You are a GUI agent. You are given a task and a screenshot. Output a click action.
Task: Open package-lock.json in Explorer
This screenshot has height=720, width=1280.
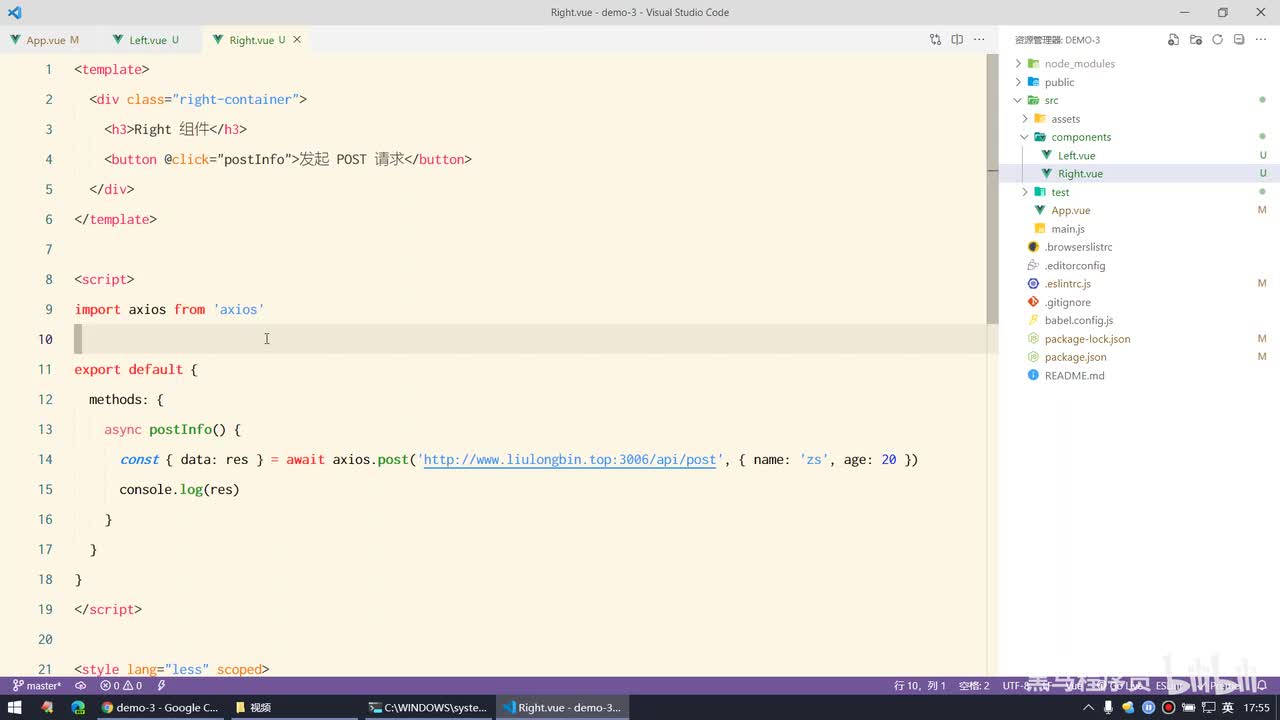[1087, 339]
